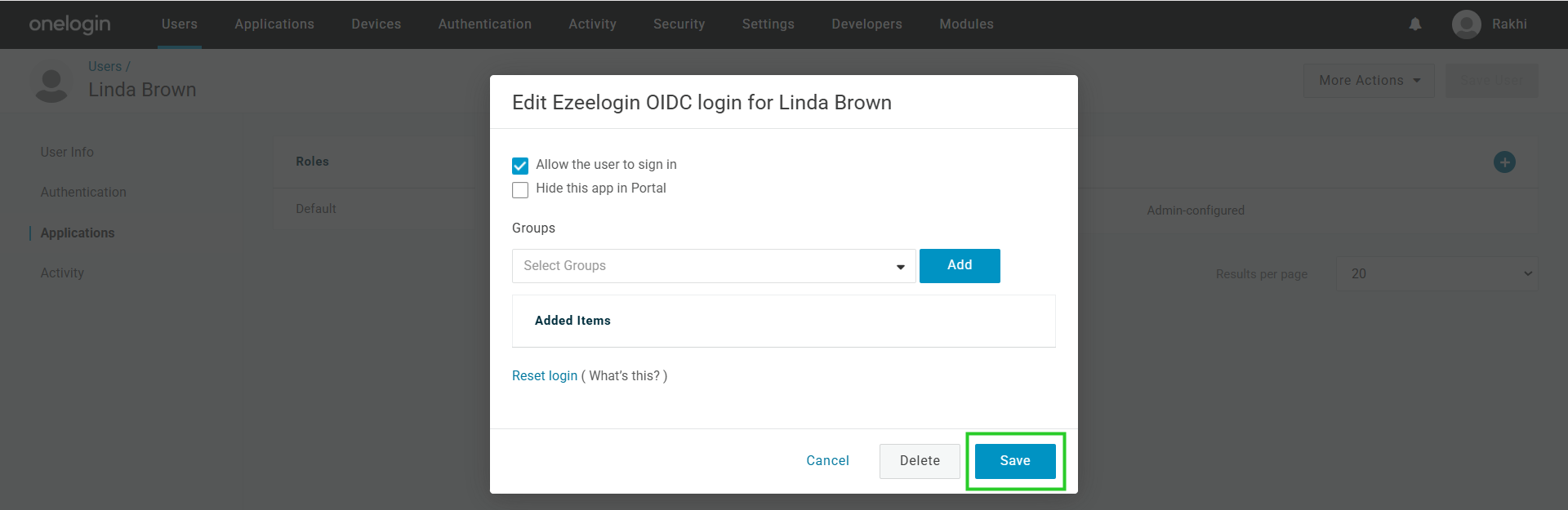The image size is (1568, 510).
Task: Click the Delete button
Action: (x=920, y=461)
